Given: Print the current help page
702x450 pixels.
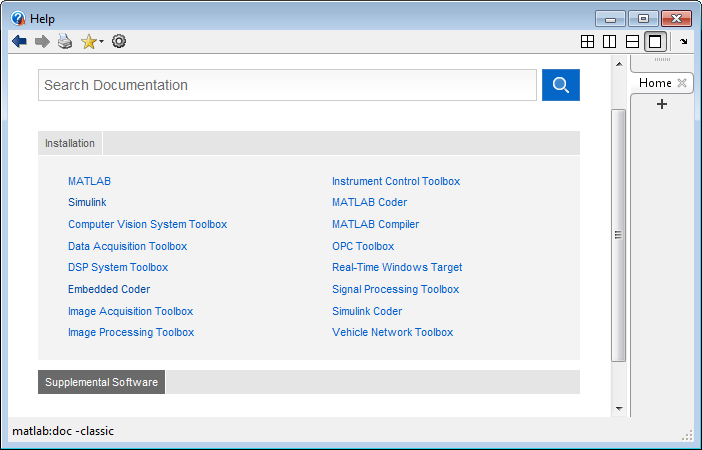Looking at the screenshot, I should (65, 41).
